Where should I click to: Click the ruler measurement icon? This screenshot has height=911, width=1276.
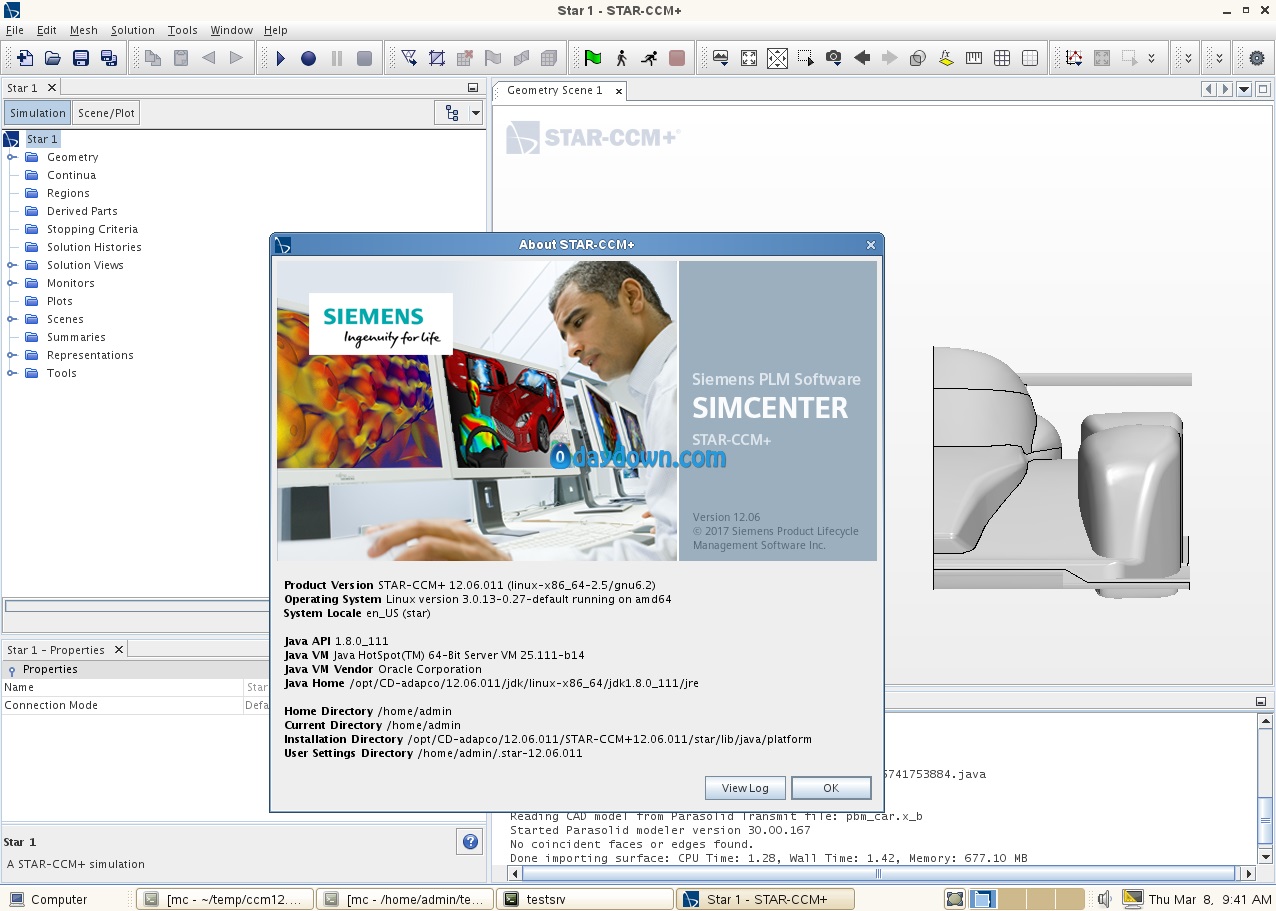click(974, 58)
